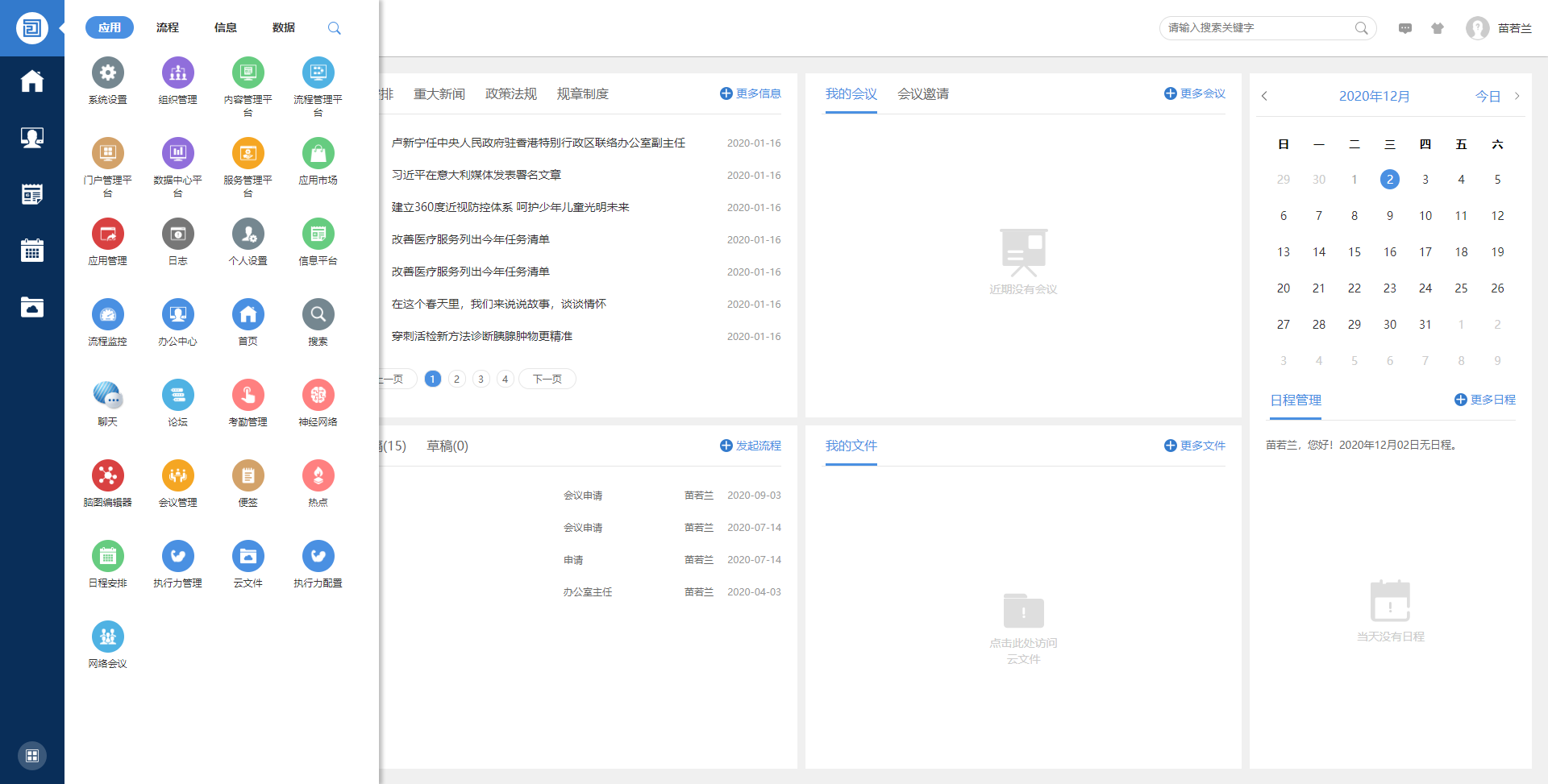The width and height of the screenshot is (1548, 784).
Task: Open 日志 app icon
Action: click(178, 234)
